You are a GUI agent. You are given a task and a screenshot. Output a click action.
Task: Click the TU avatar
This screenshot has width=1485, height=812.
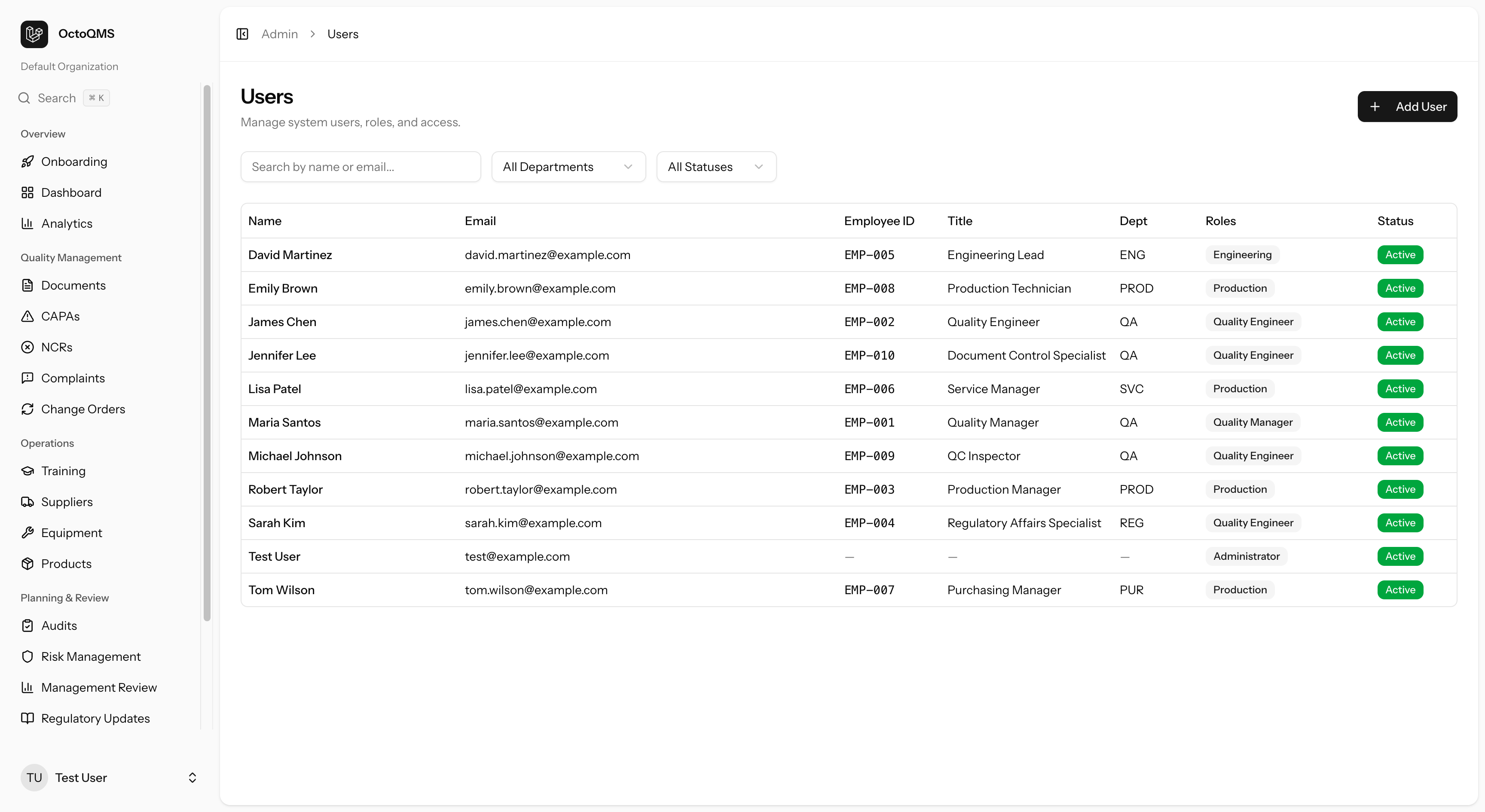point(34,778)
